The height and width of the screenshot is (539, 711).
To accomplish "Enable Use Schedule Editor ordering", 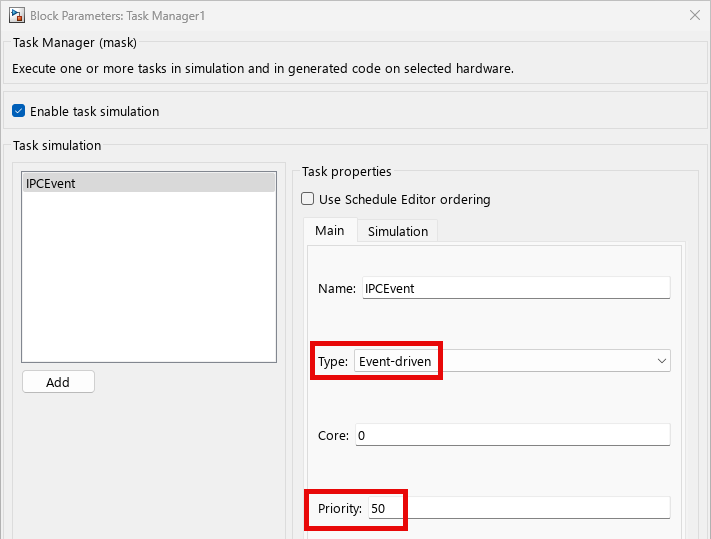I will tap(307, 199).
